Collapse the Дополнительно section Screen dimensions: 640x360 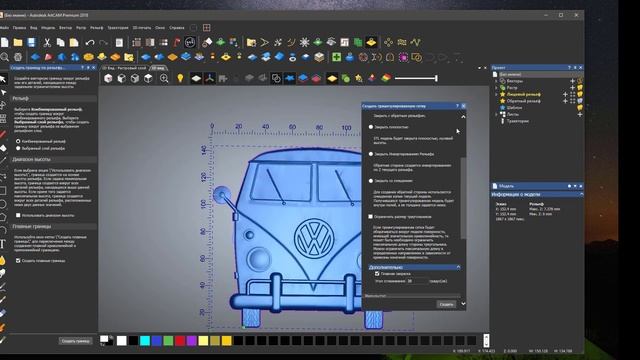tap(458, 267)
